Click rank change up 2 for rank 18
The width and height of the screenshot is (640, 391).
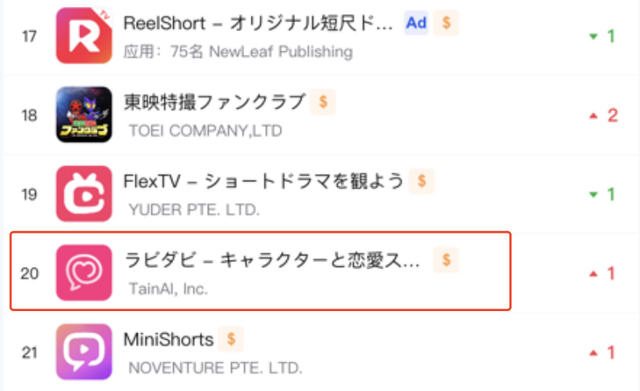(x=604, y=116)
